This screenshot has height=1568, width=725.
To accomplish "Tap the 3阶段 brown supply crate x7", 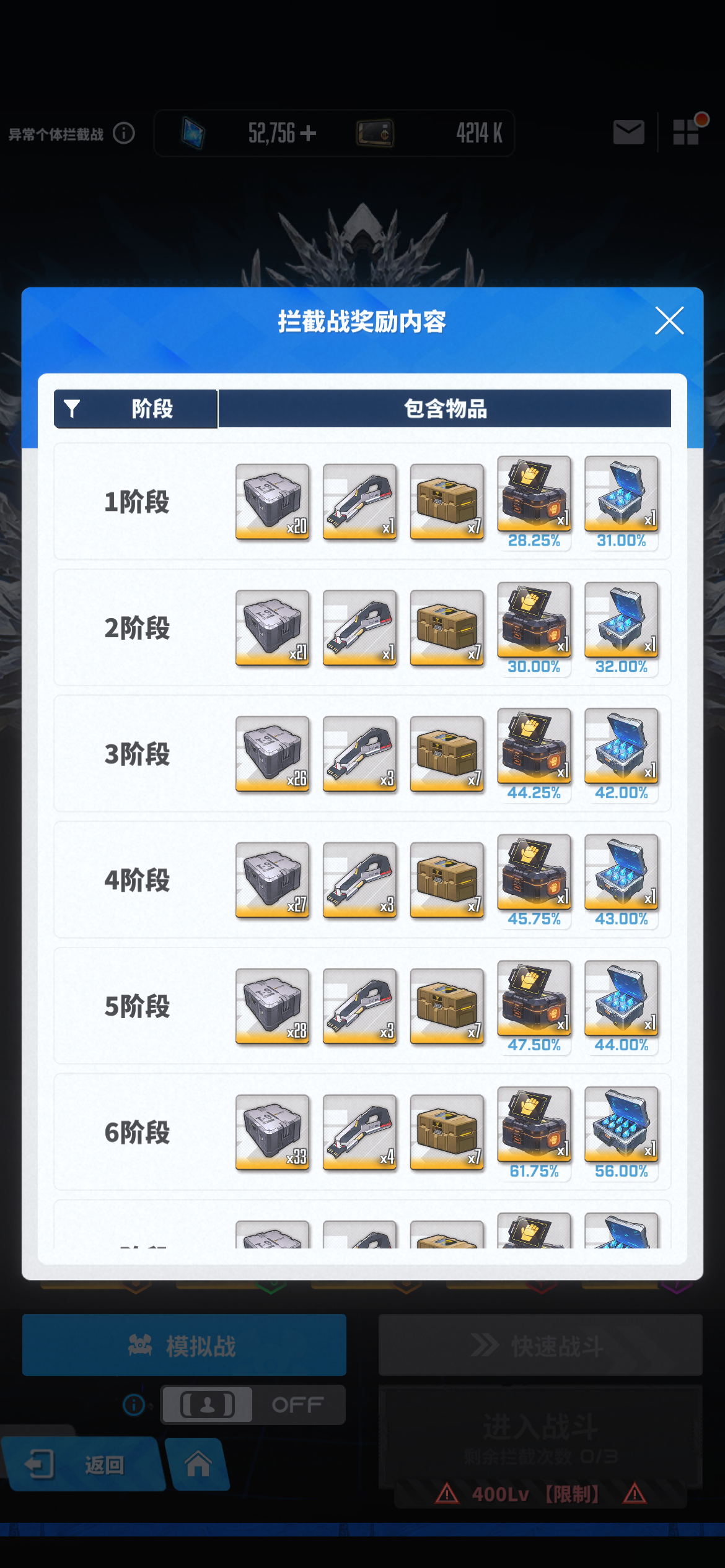I will click(447, 754).
